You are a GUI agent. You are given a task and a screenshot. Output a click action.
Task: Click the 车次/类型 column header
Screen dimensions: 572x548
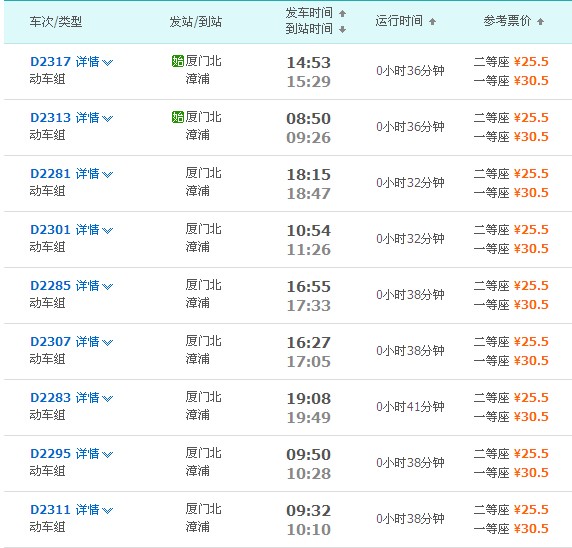click(x=56, y=22)
